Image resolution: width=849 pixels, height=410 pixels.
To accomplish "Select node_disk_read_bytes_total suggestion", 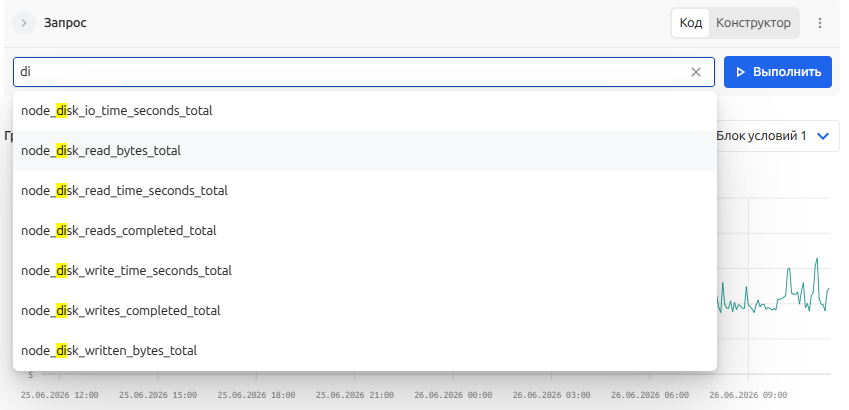I will (365, 151).
